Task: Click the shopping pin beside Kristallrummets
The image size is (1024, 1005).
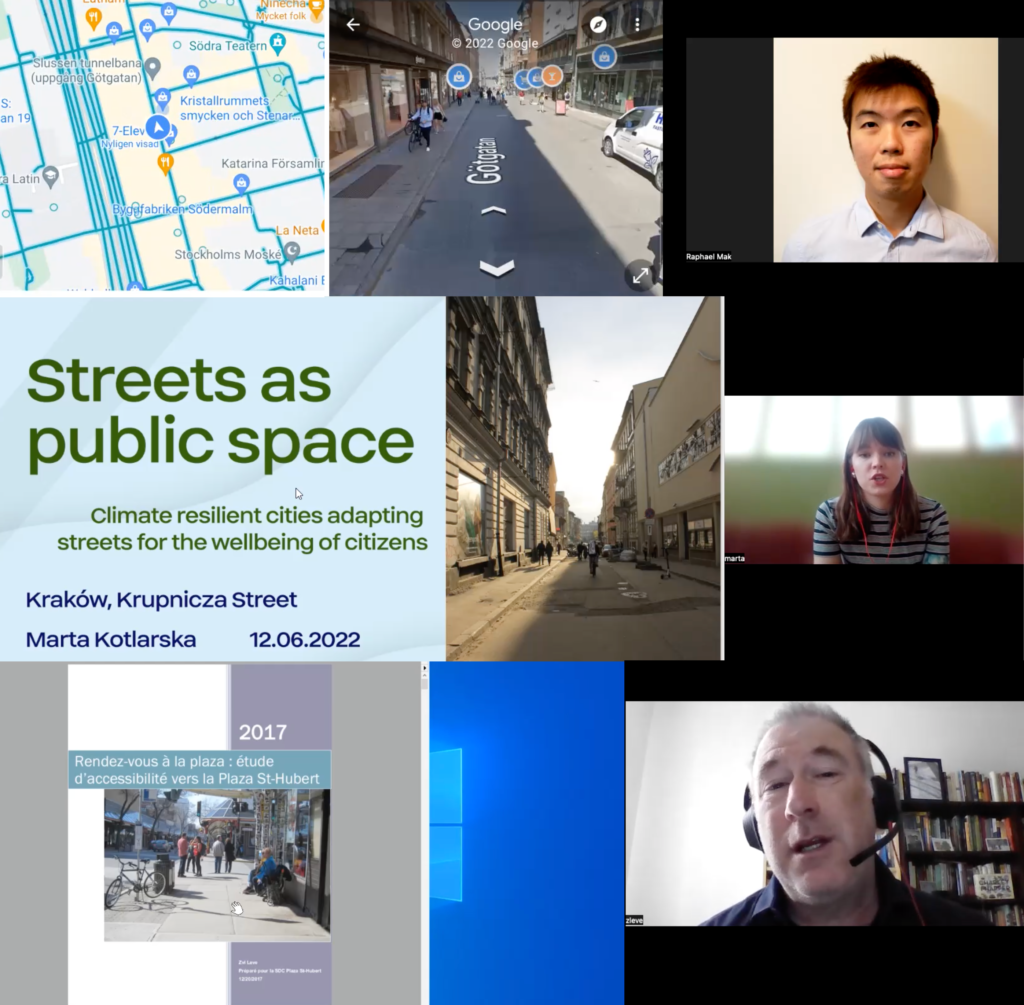Action: 191,74
